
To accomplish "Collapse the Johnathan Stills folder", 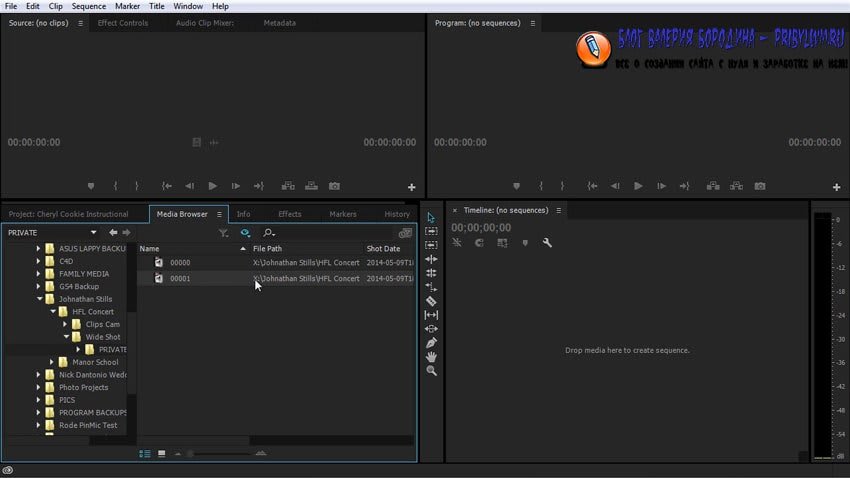I will [x=39, y=299].
